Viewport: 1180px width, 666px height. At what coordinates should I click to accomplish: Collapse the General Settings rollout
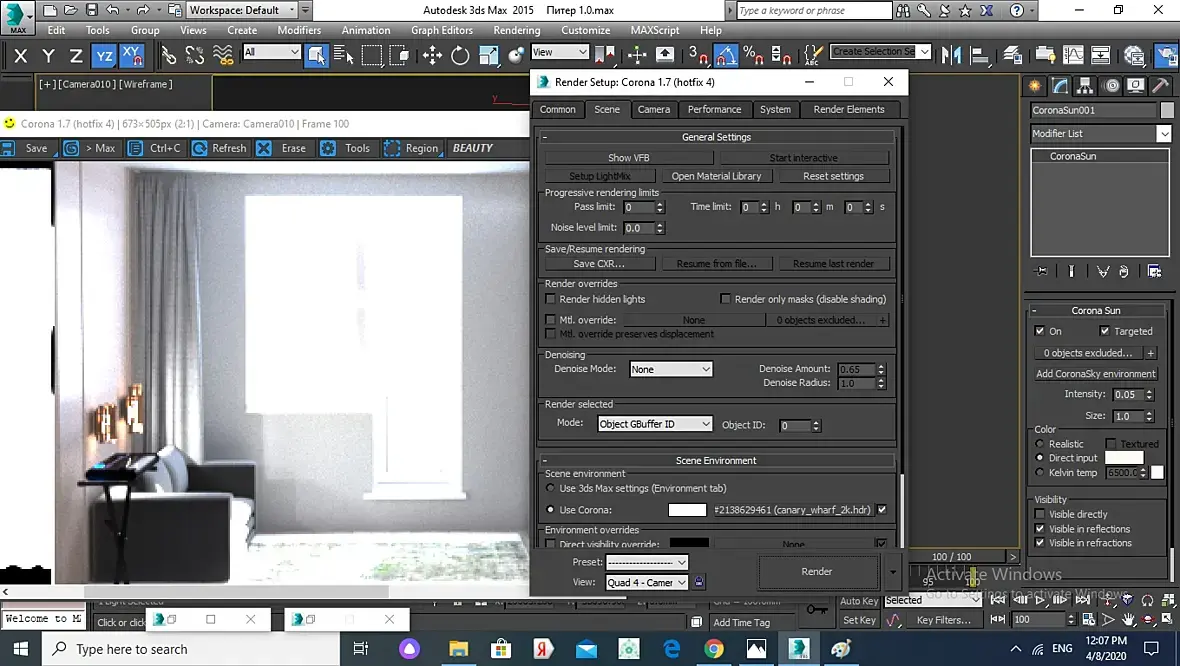pyautogui.click(x=716, y=137)
